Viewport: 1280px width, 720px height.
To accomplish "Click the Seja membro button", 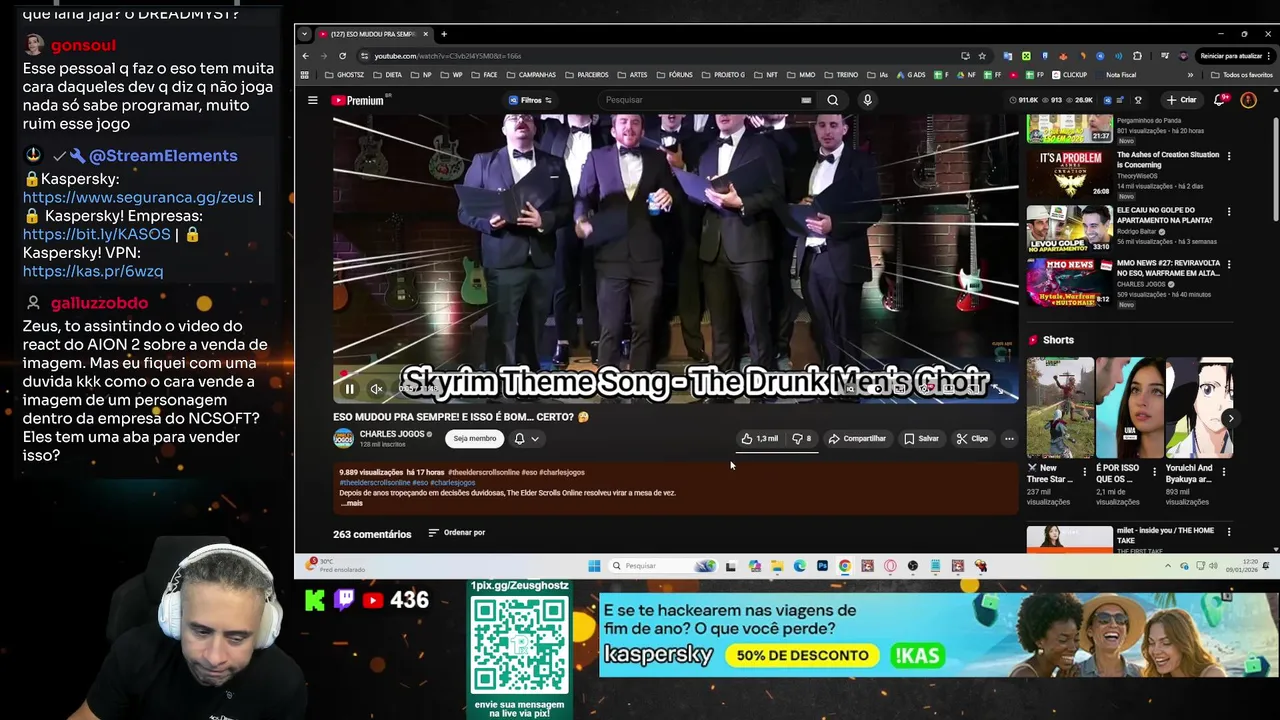I will (x=474, y=438).
